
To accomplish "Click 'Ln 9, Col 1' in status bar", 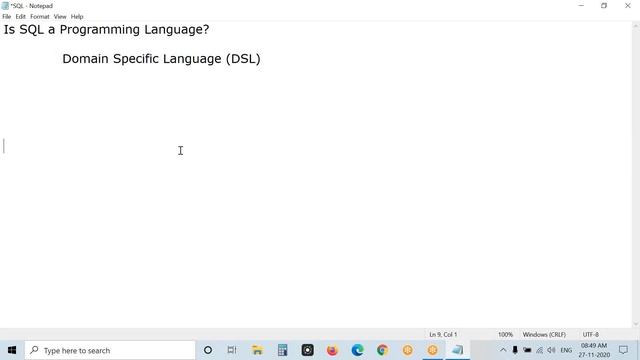I will [443, 334].
